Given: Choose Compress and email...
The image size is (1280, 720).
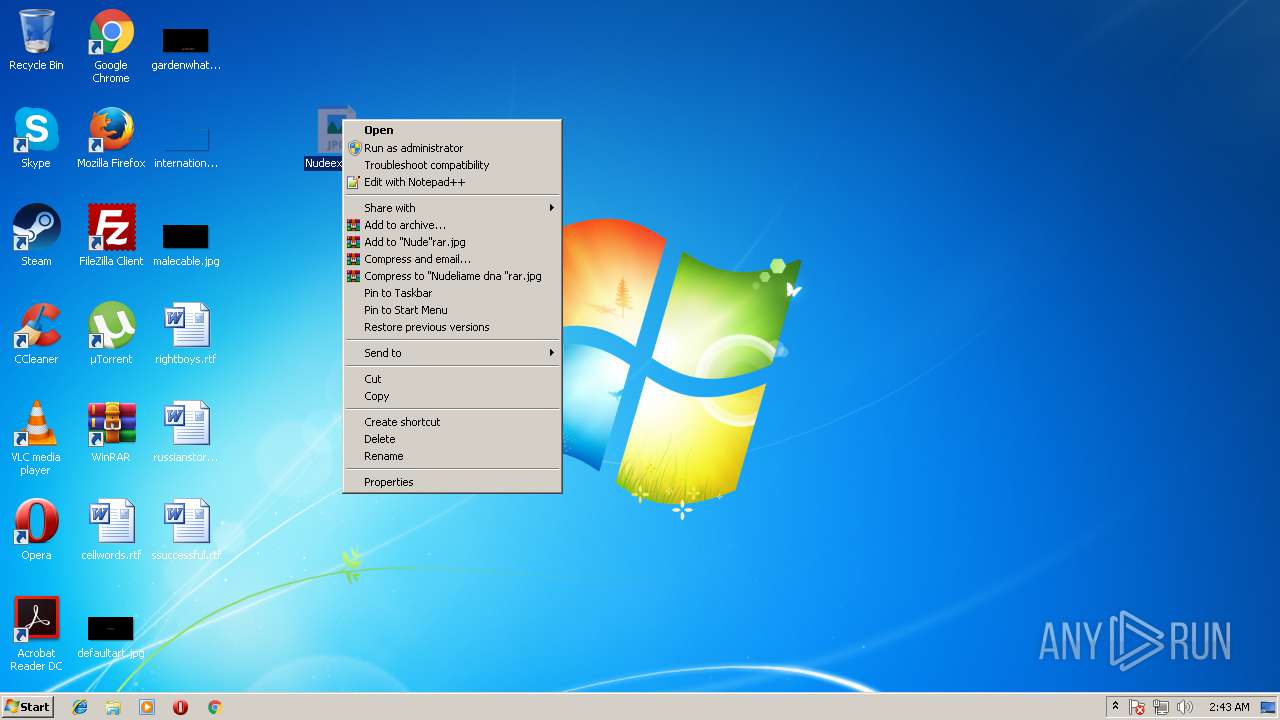Looking at the screenshot, I should [x=452, y=259].
